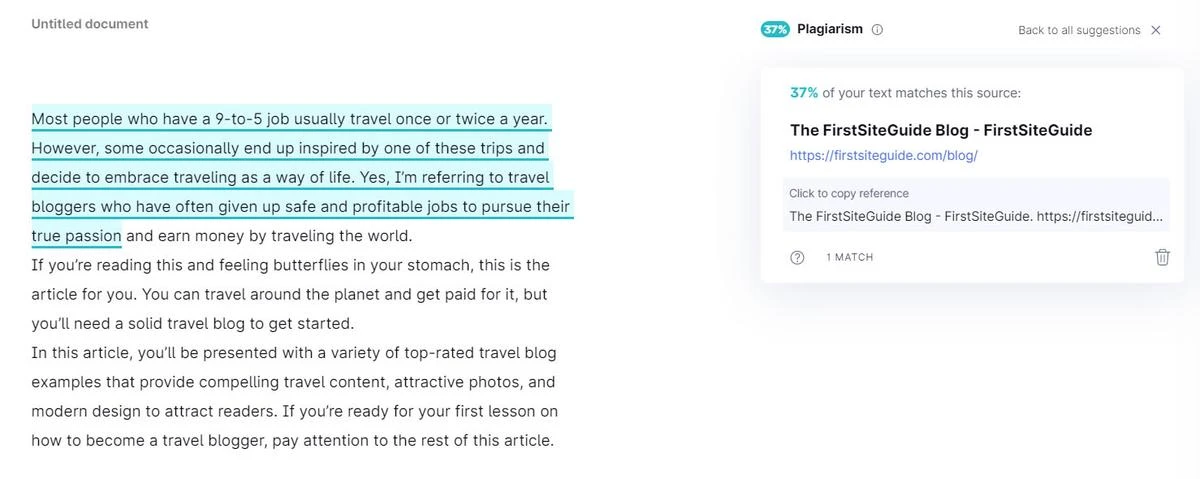Select the source title The FirstSiteGuide Blog

coord(941,130)
